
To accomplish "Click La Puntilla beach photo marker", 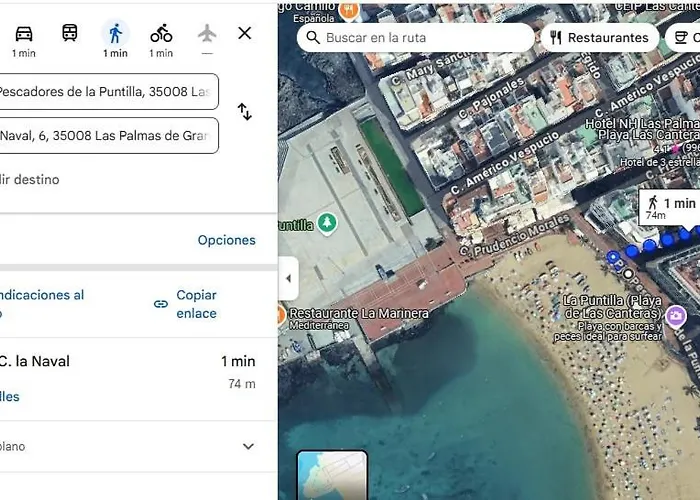I will tap(677, 317).
